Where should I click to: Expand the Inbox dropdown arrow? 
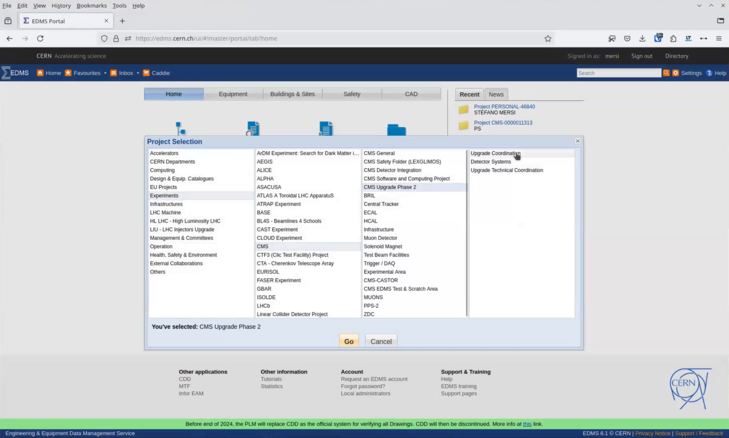(x=138, y=73)
